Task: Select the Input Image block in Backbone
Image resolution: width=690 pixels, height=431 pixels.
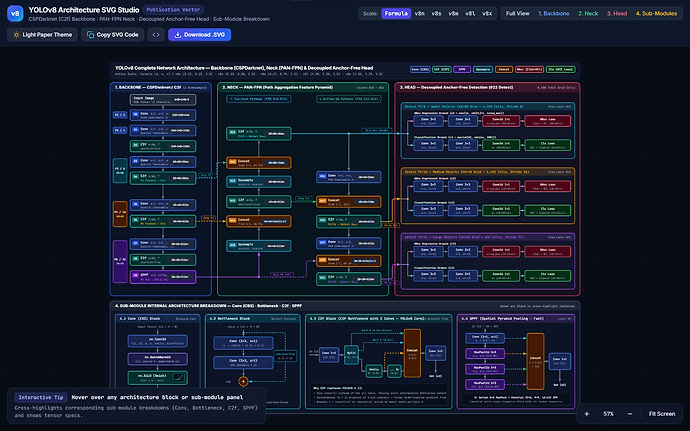Action: pyautogui.click(x=163, y=99)
